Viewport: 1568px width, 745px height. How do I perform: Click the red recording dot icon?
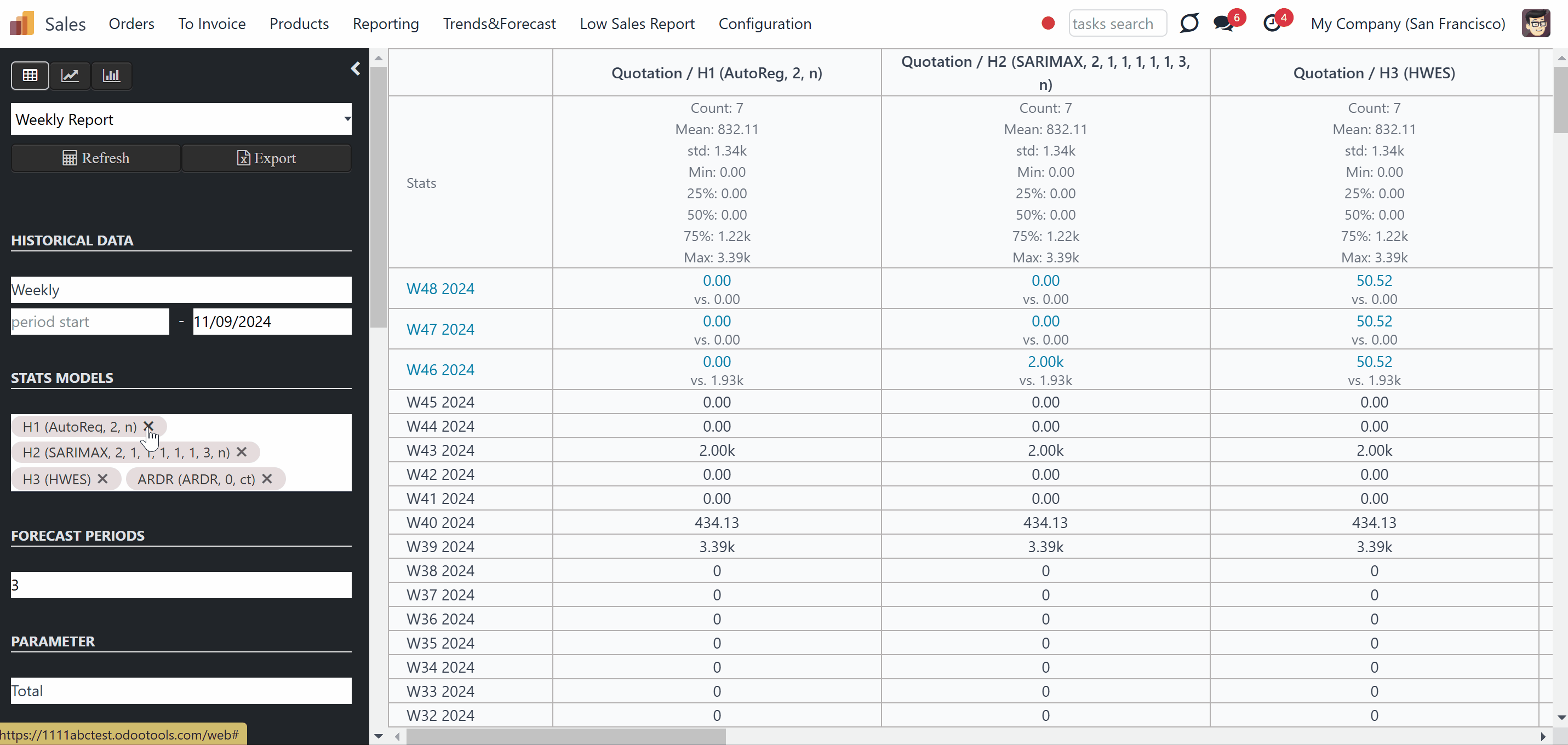1048,24
